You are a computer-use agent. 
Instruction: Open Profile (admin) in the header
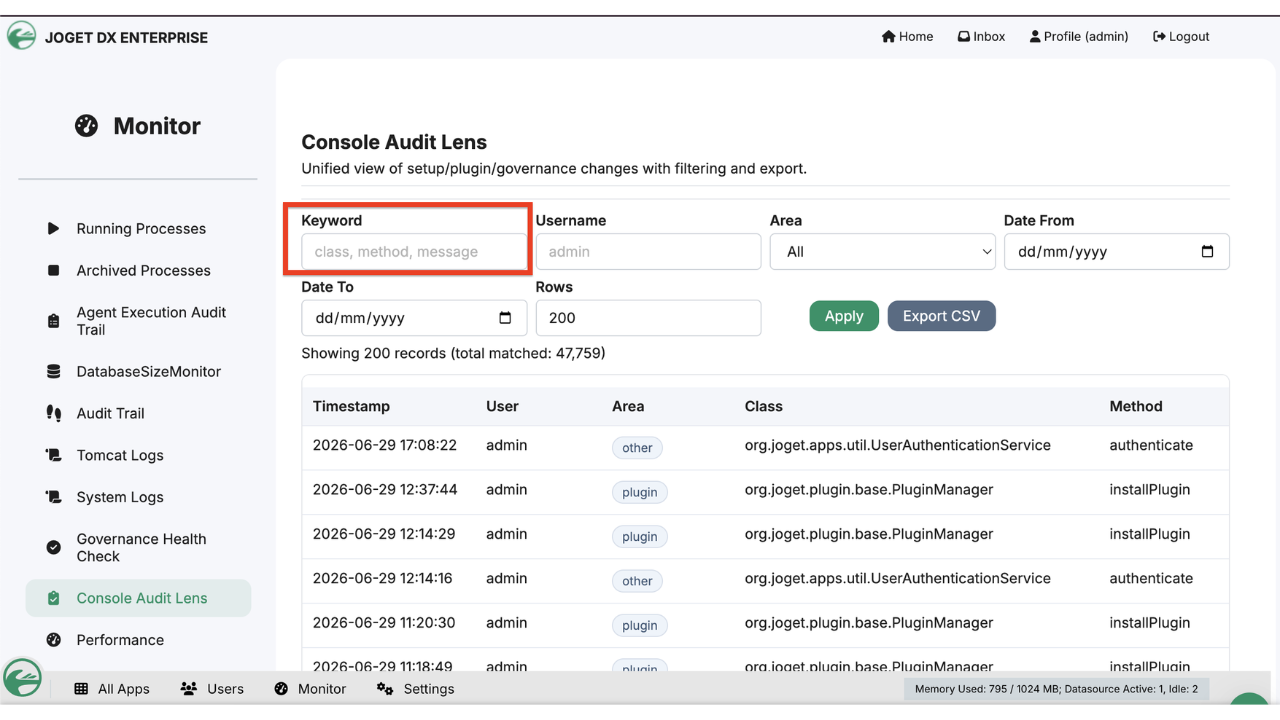1079,37
